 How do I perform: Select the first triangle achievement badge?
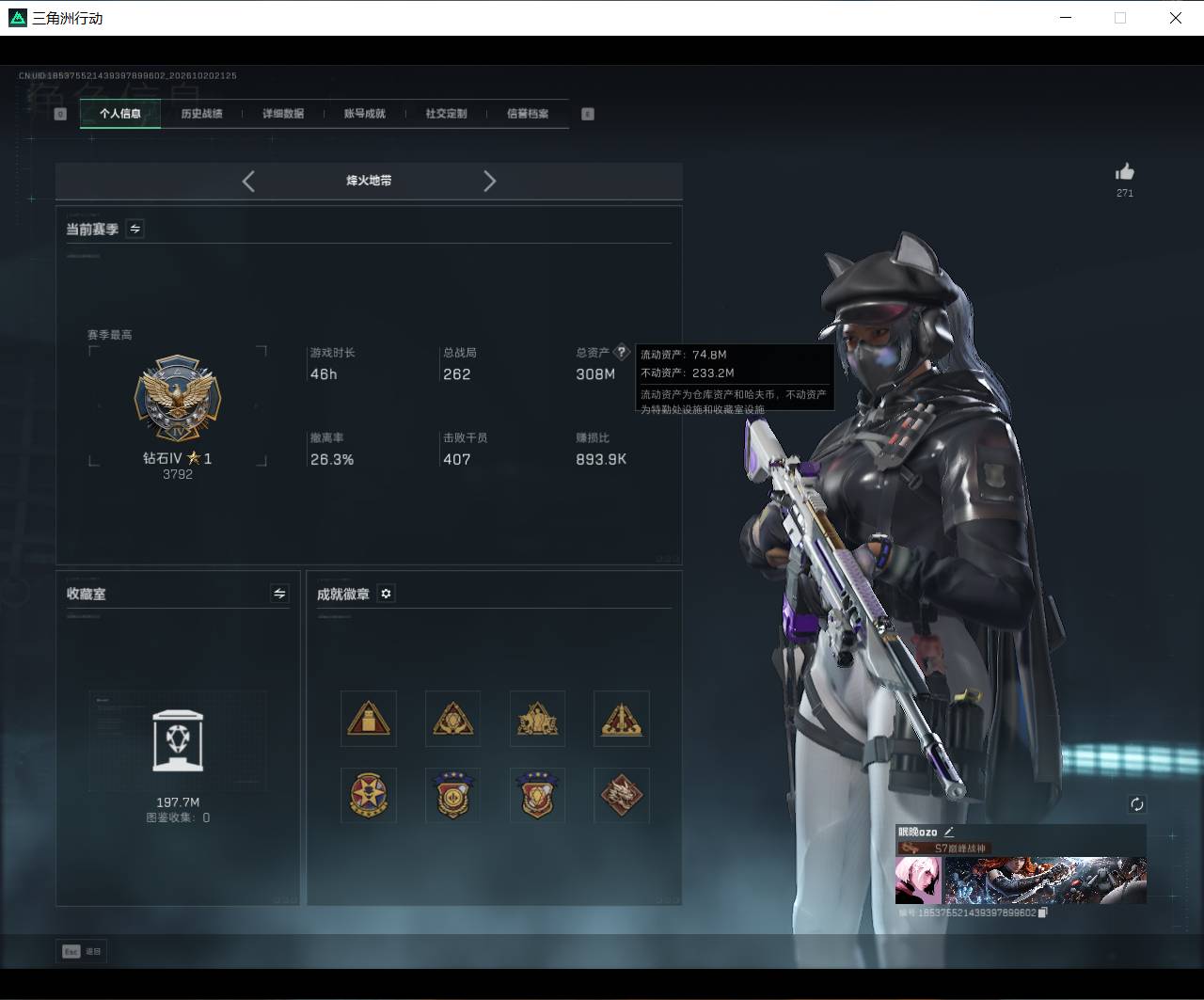(x=369, y=719)
